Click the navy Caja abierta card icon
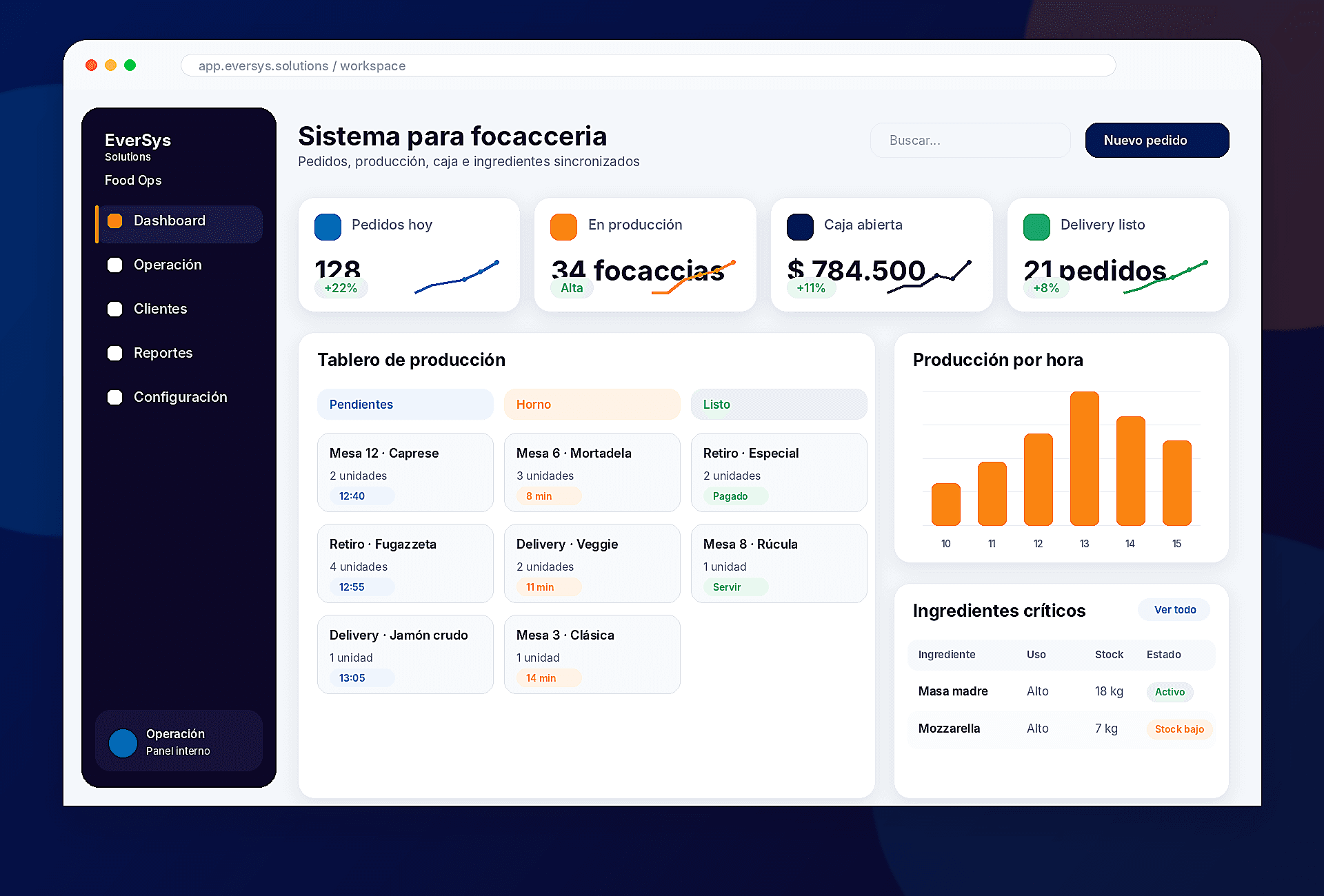1324x896 pixels. 800,227
